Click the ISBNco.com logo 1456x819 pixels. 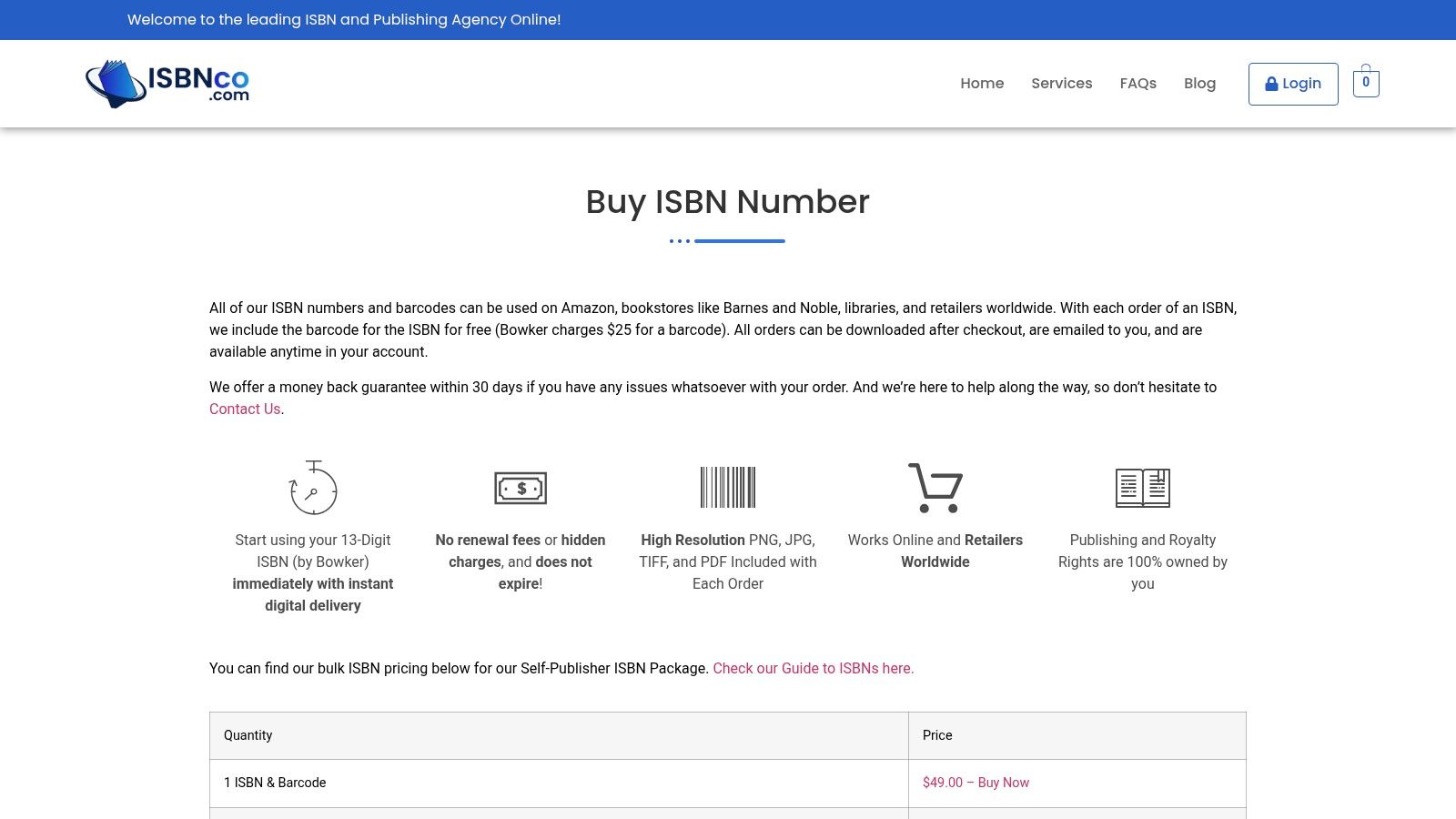(167, 84)
